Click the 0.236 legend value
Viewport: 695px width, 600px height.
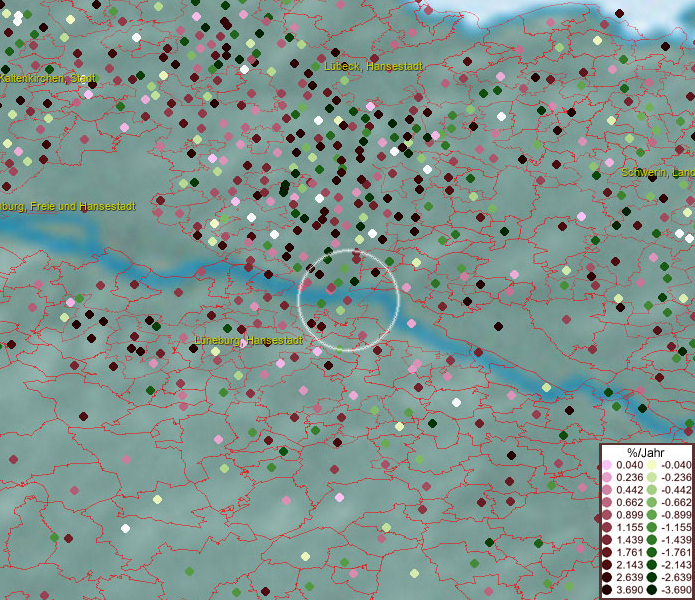629,477
